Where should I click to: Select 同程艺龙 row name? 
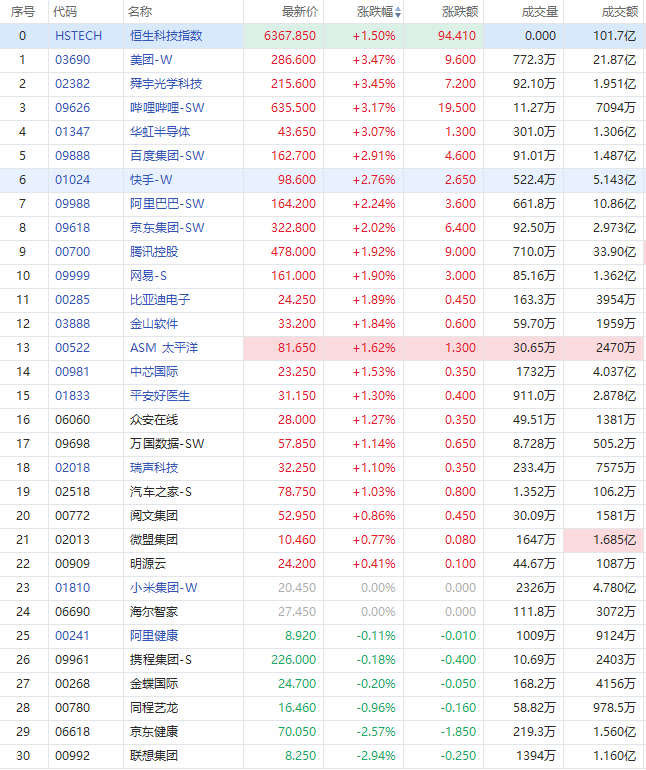[154, 708]
